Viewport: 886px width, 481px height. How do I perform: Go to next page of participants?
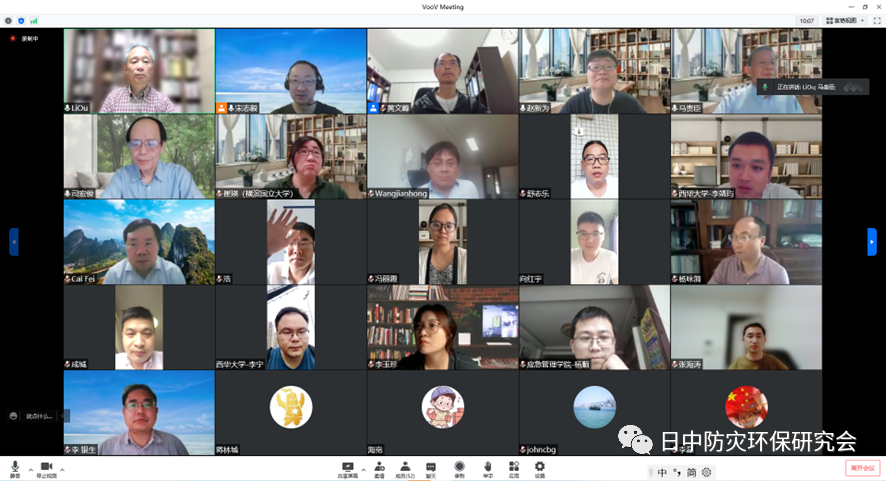(x=872, y=242)
